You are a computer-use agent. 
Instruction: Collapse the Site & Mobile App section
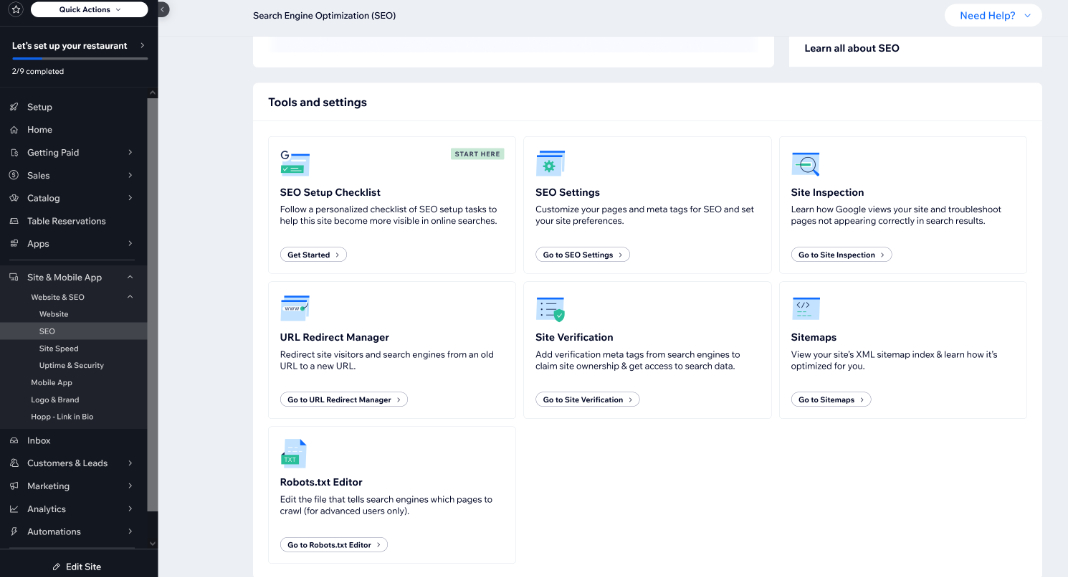click(x=129, y=277)
